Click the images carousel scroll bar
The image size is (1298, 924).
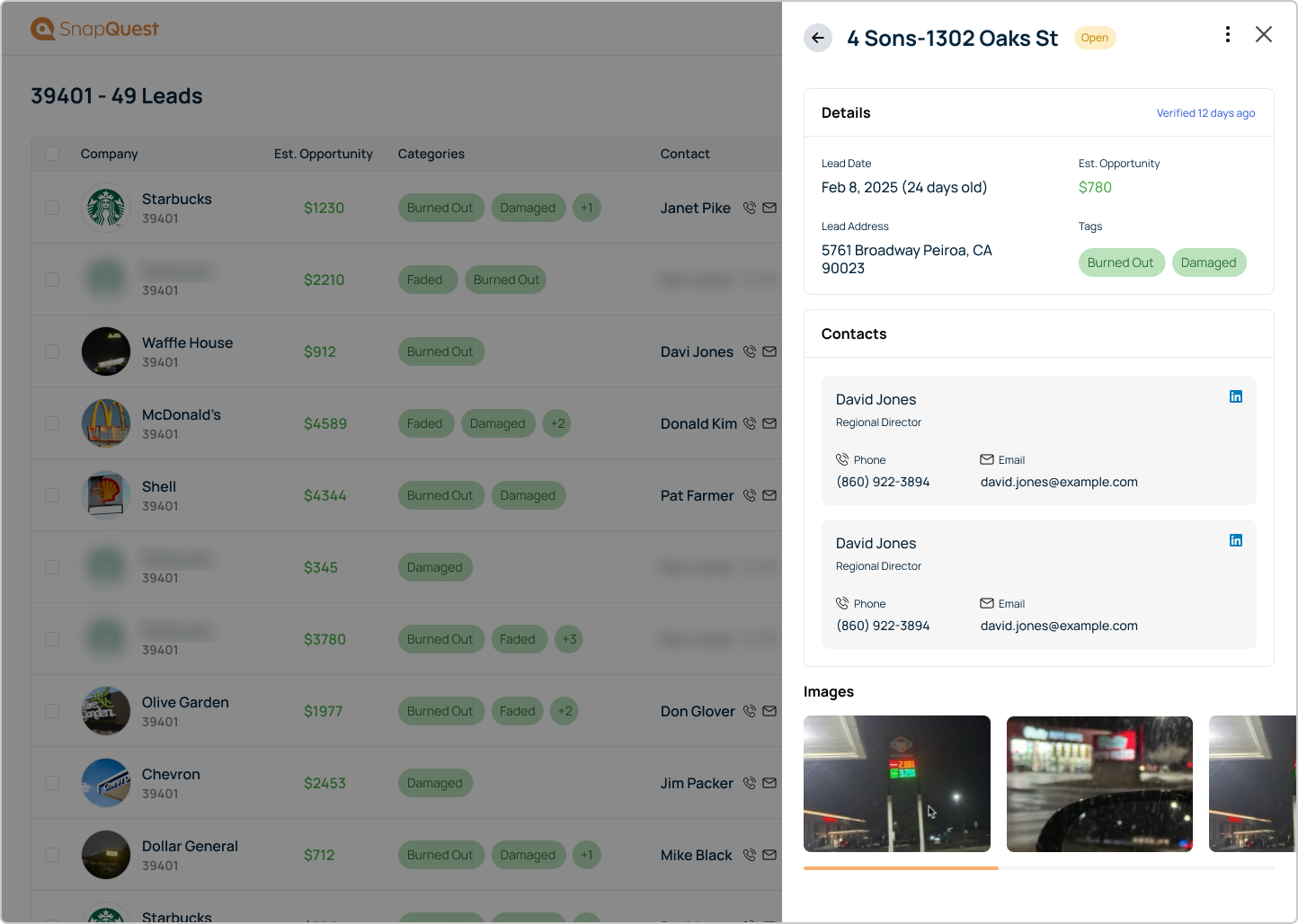pyautogui.click(x=901, y=868)
